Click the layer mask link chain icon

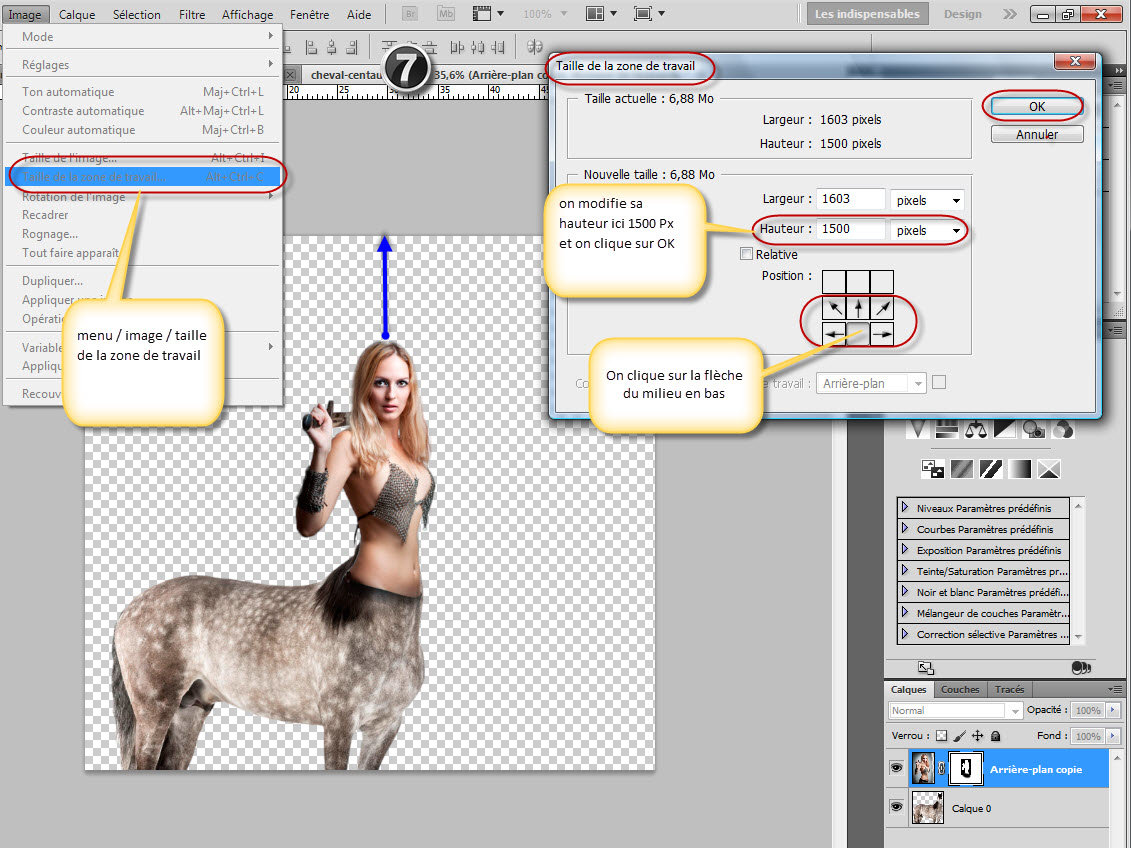tap(942, 769)
